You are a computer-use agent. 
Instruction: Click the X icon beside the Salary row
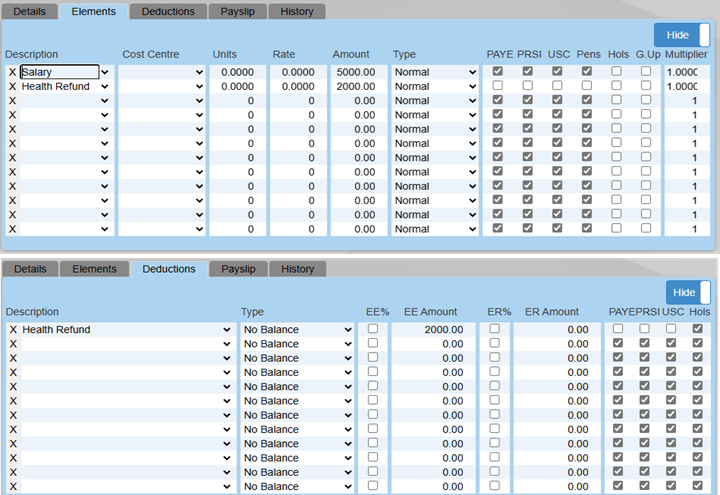click(12, 73)
